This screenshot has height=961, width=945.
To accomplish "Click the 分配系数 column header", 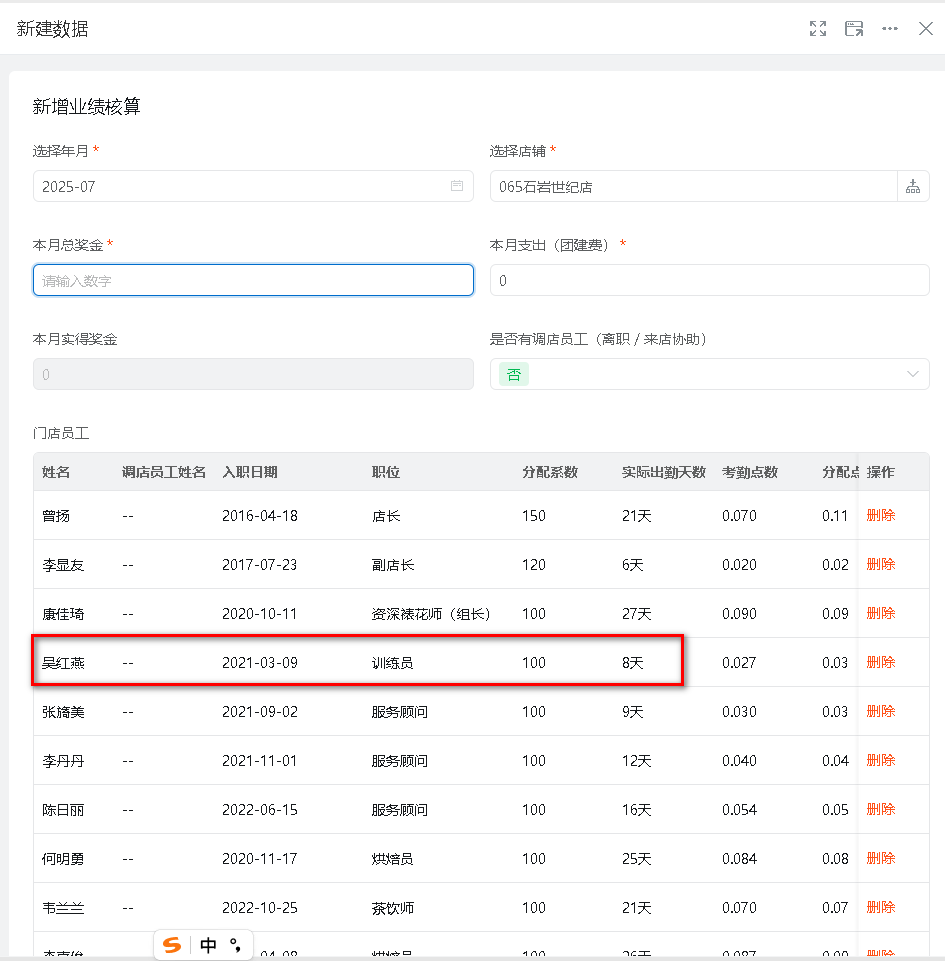I will (x=550, y=472).
